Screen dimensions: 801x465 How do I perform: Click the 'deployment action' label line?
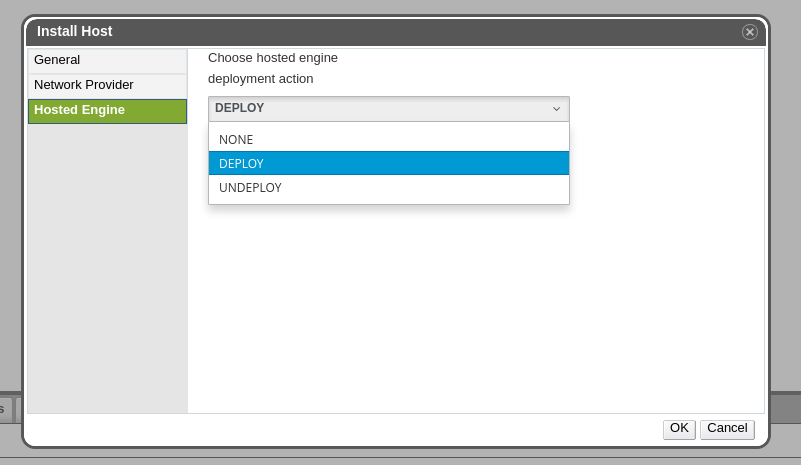coord(261,79)
